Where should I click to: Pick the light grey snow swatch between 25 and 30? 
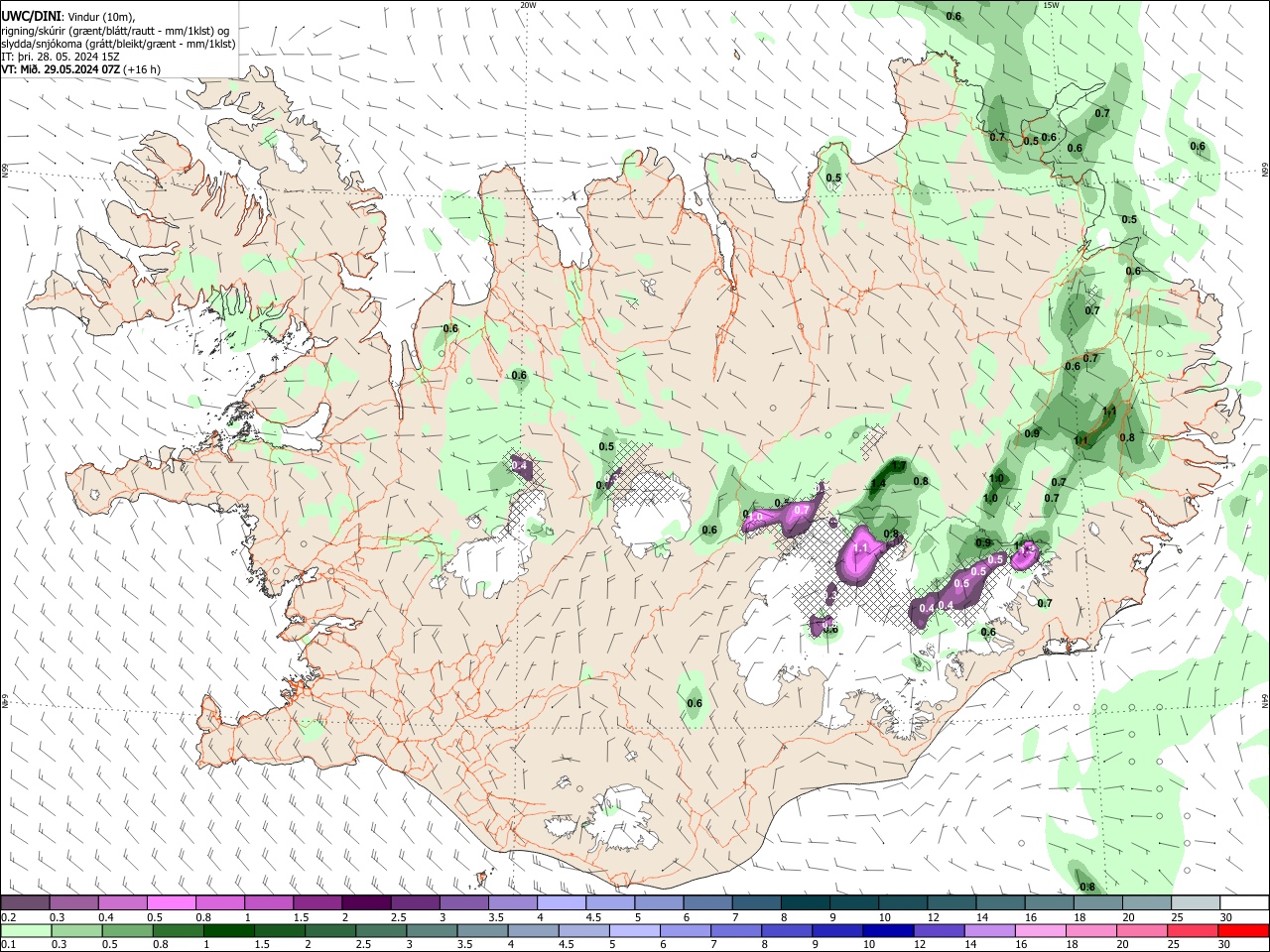click(1196, 902)
